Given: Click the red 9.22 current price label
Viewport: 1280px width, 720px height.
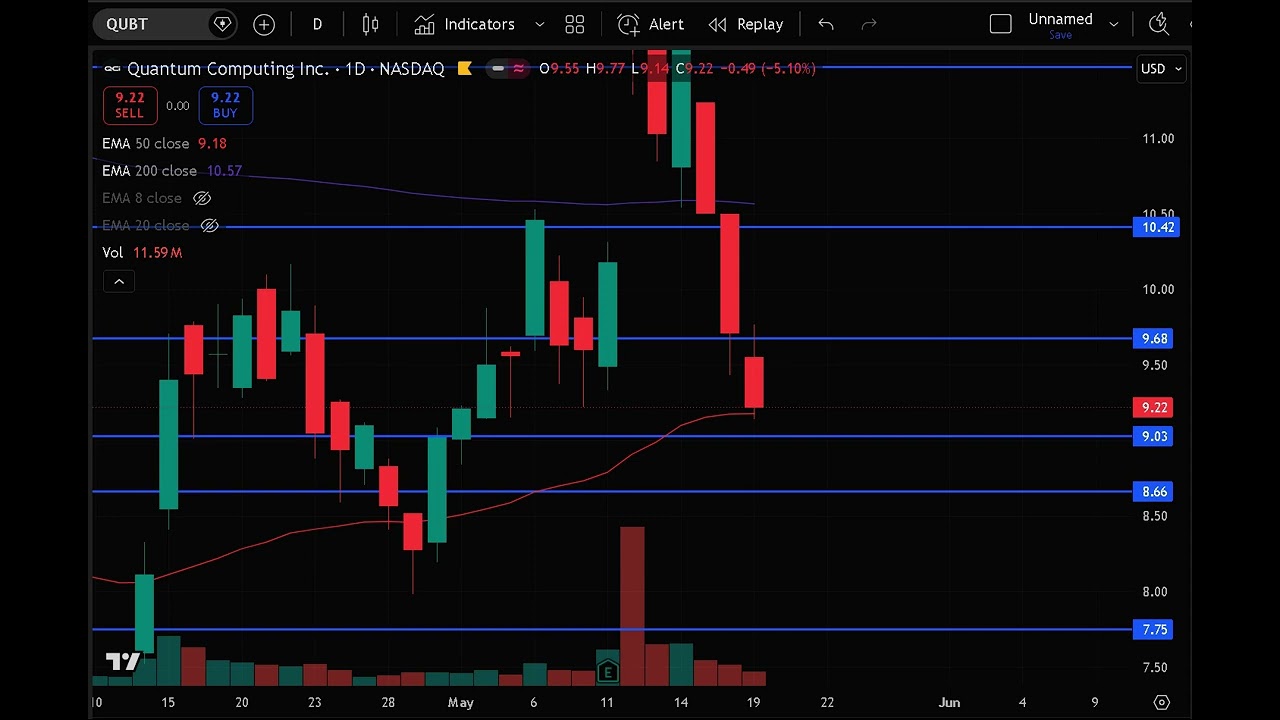Looking at the screenshot, I should [x=1154, y=407].
